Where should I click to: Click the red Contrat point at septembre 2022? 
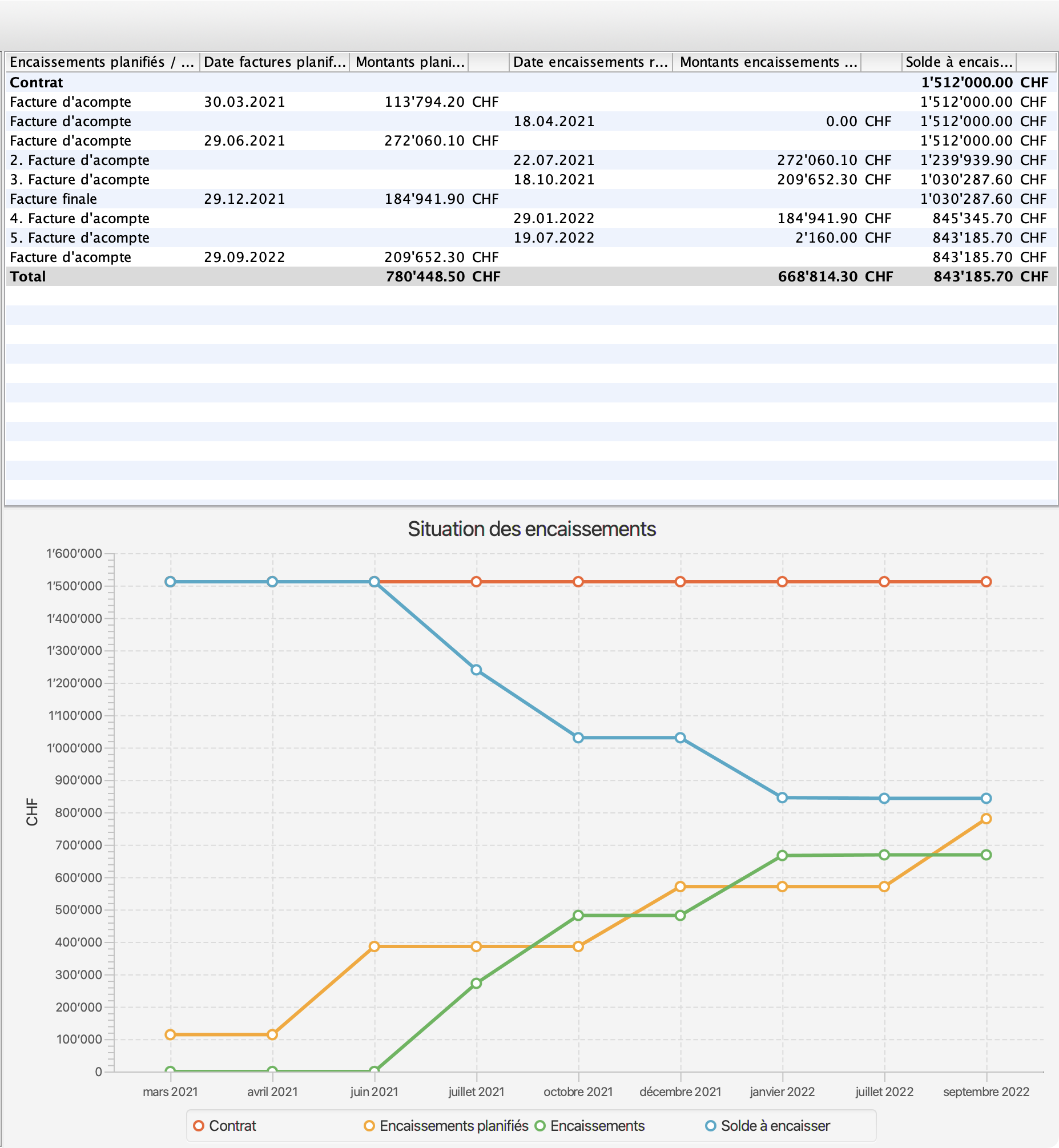click(986, 582)
